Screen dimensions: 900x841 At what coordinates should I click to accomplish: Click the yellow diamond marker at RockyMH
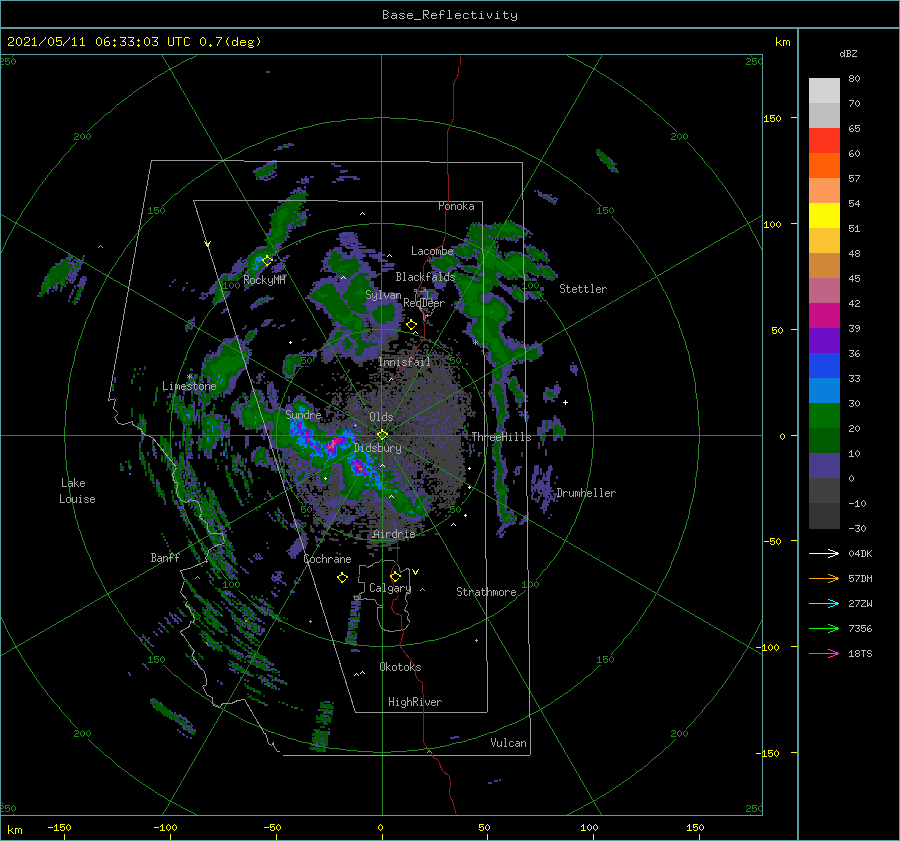(x=267, y=261)
